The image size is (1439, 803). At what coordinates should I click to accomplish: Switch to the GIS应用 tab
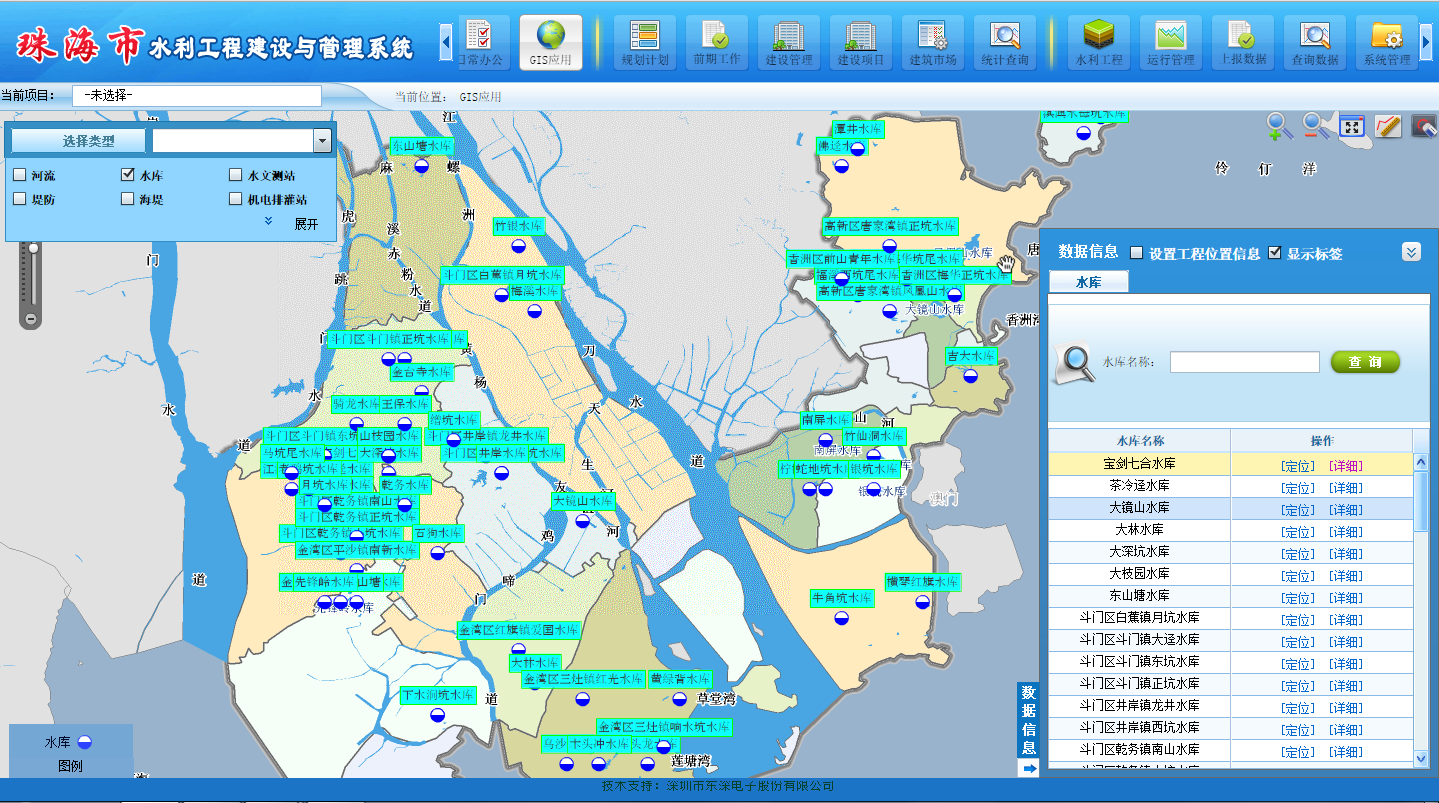(x=551, y=43)
